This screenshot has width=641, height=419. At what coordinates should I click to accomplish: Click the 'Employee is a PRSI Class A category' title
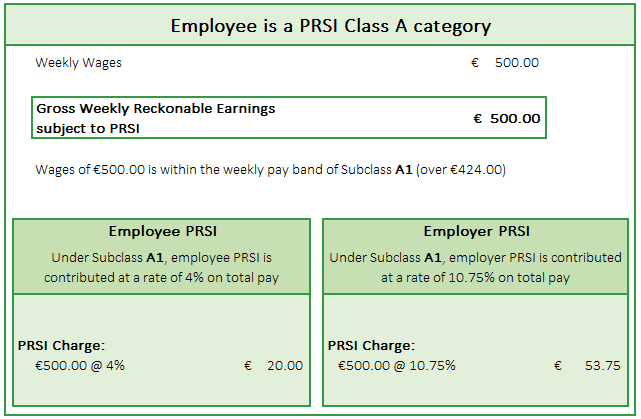click(331, 24)
